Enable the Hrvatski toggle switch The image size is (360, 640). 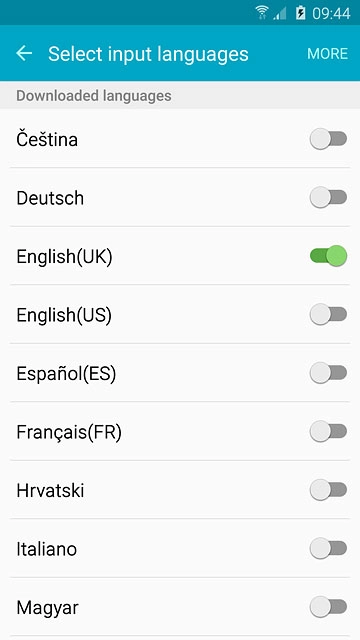(328, 489)
